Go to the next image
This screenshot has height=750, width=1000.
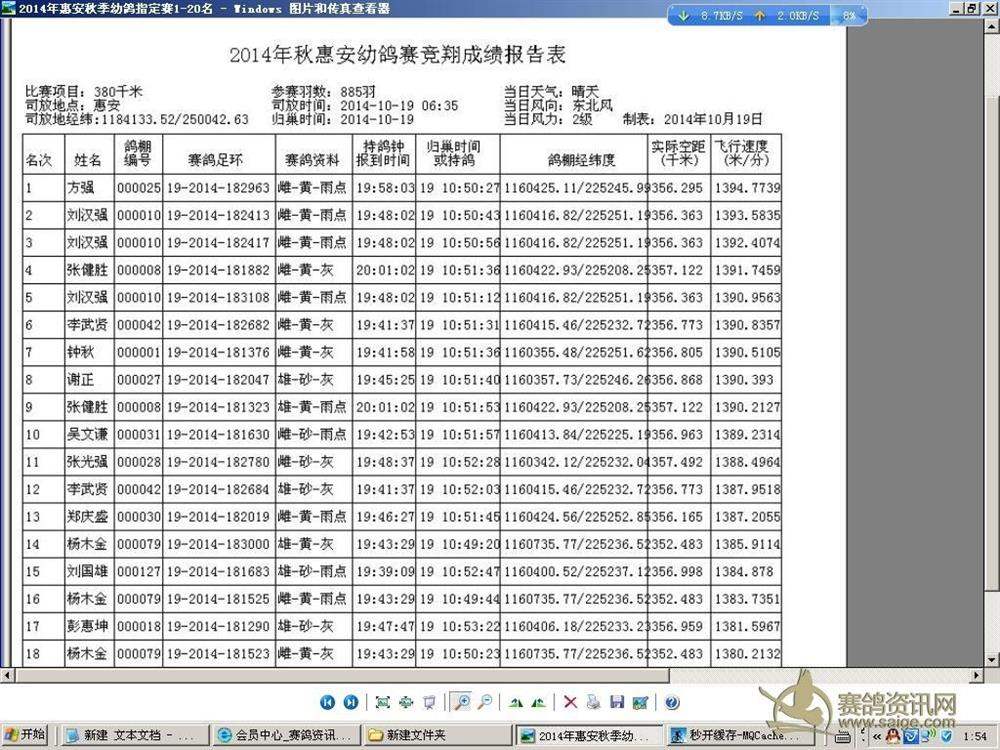[x=351, y=702]
